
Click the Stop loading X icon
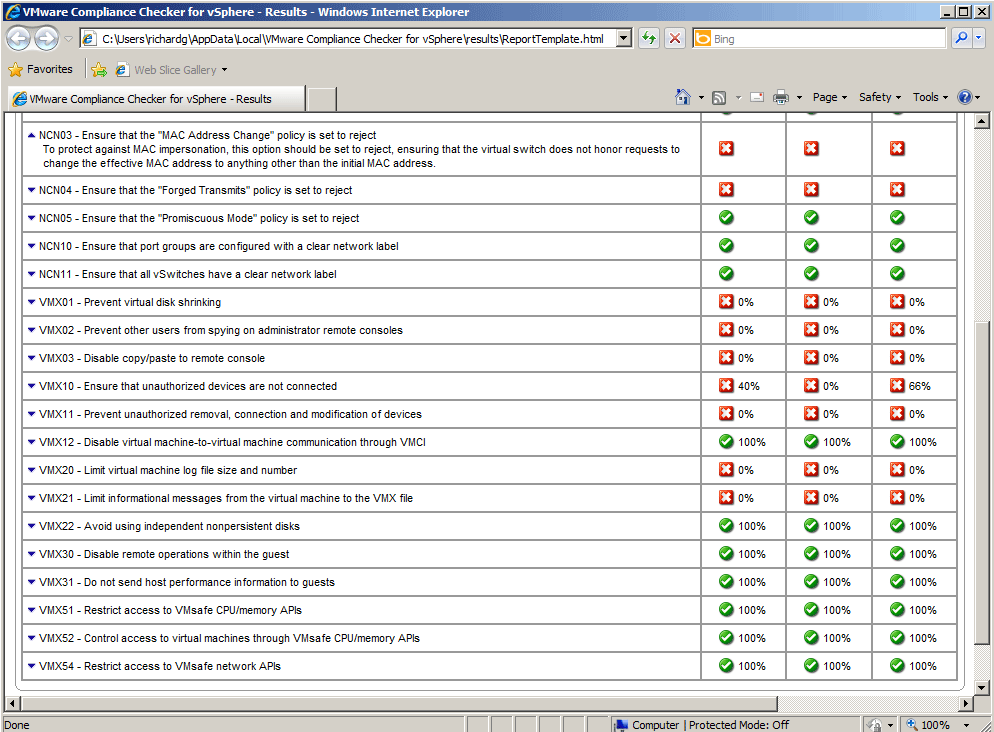(x=675, y=39)
